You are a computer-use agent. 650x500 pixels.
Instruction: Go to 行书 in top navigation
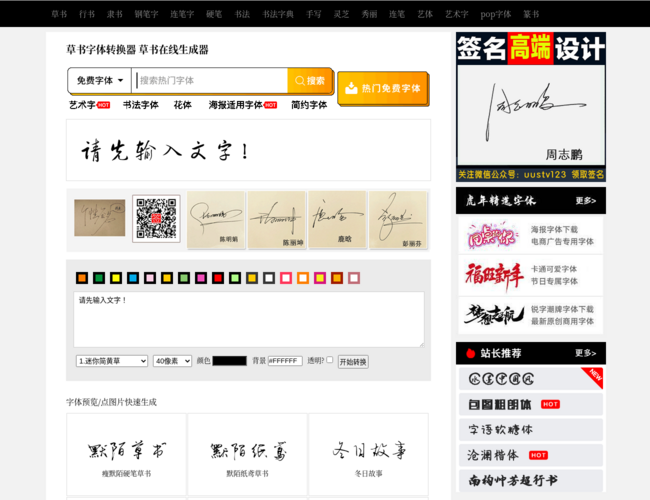coord(87,14)
